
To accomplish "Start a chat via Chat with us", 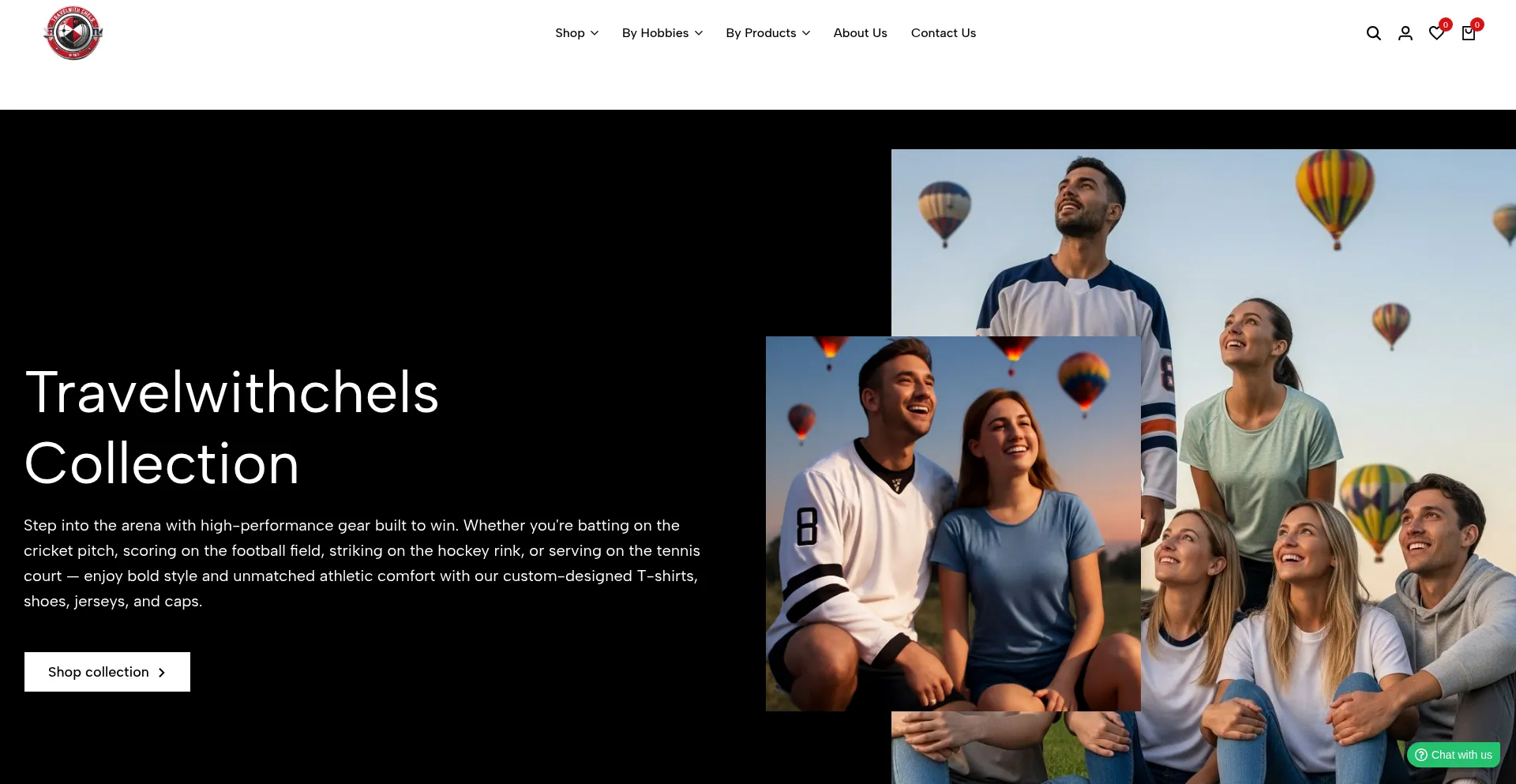I will (1454, 755).
